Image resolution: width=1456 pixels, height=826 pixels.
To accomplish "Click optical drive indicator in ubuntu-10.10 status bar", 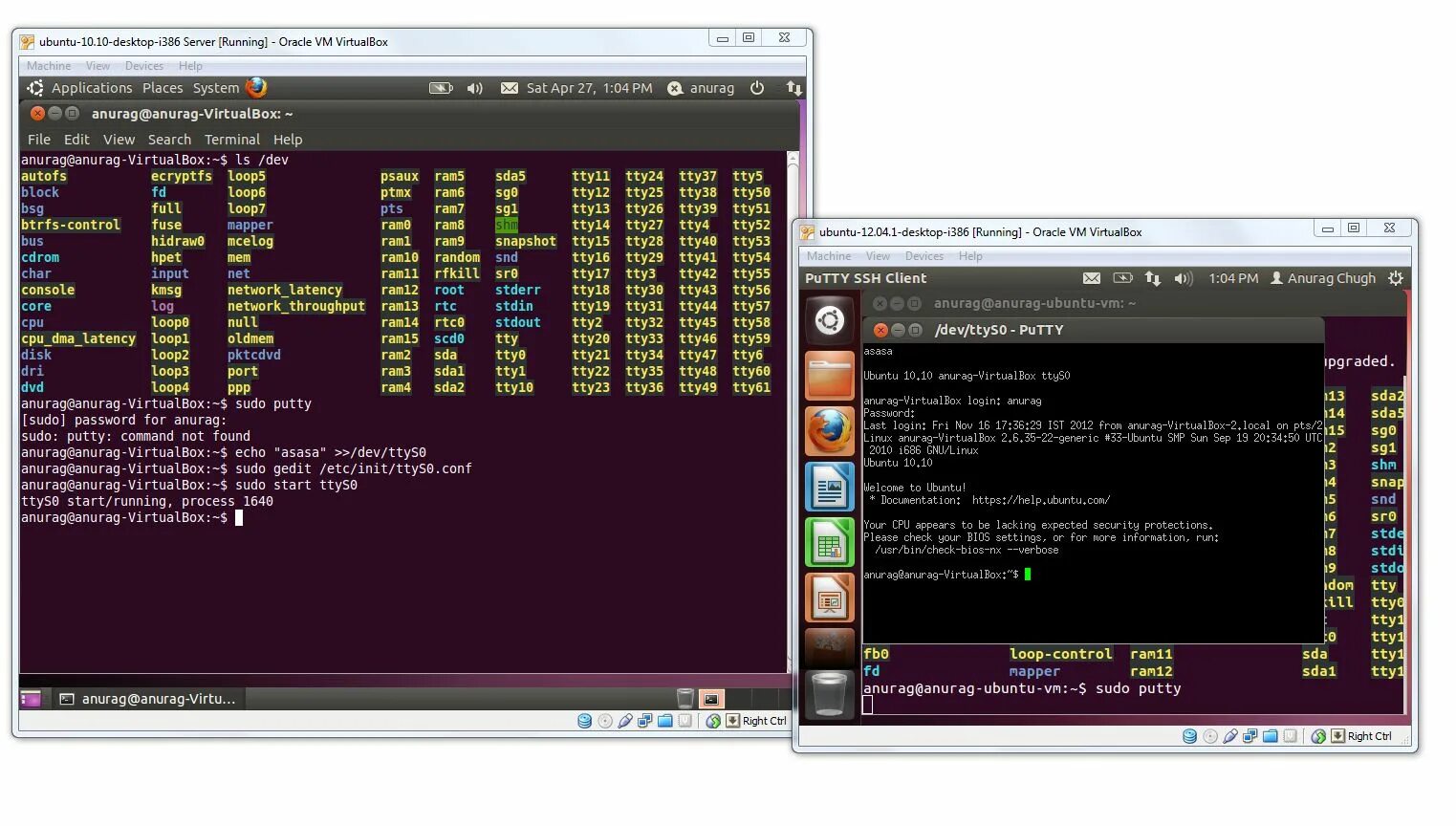I will (605, 721).
